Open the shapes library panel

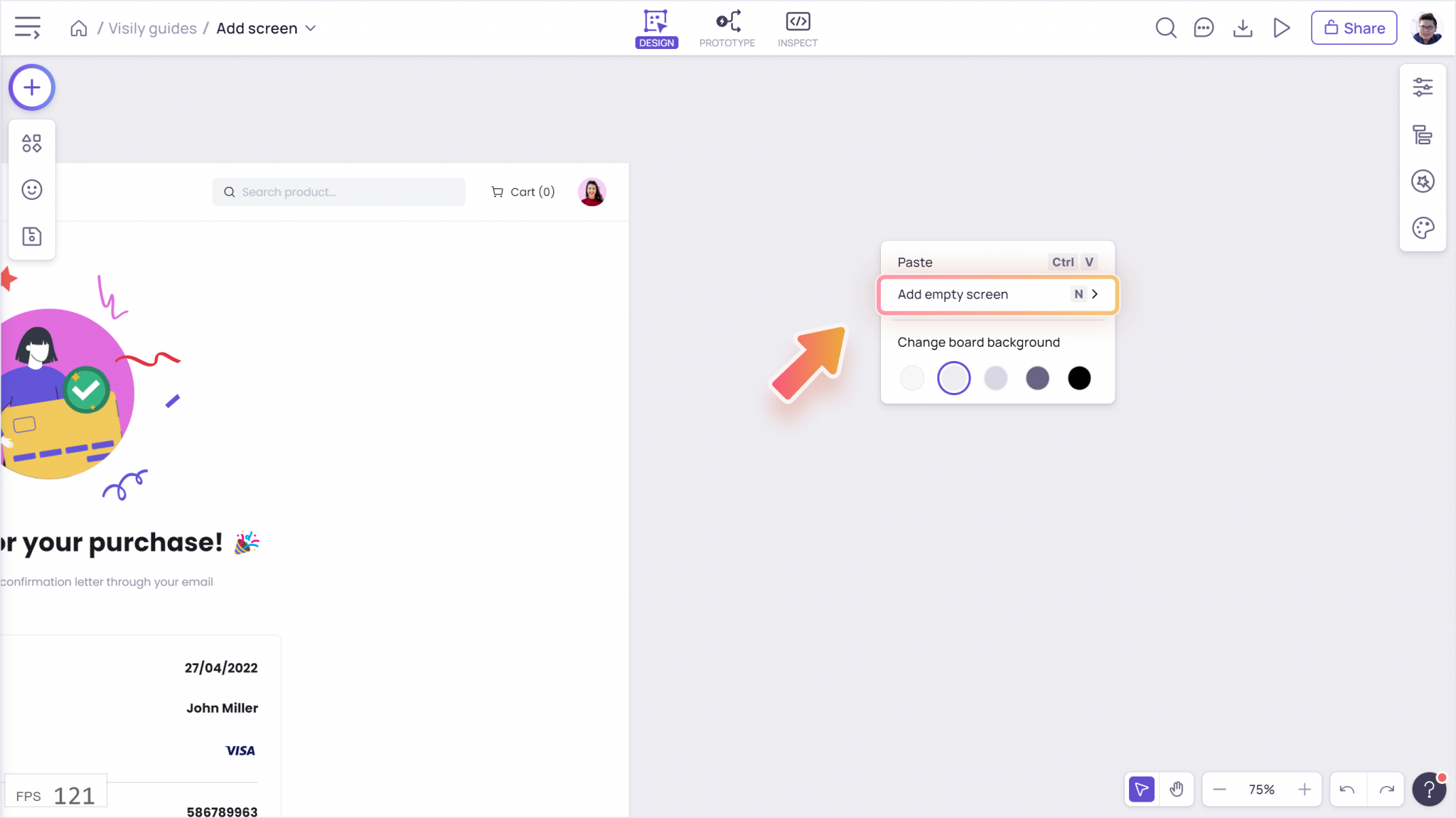tap(31, 143)
